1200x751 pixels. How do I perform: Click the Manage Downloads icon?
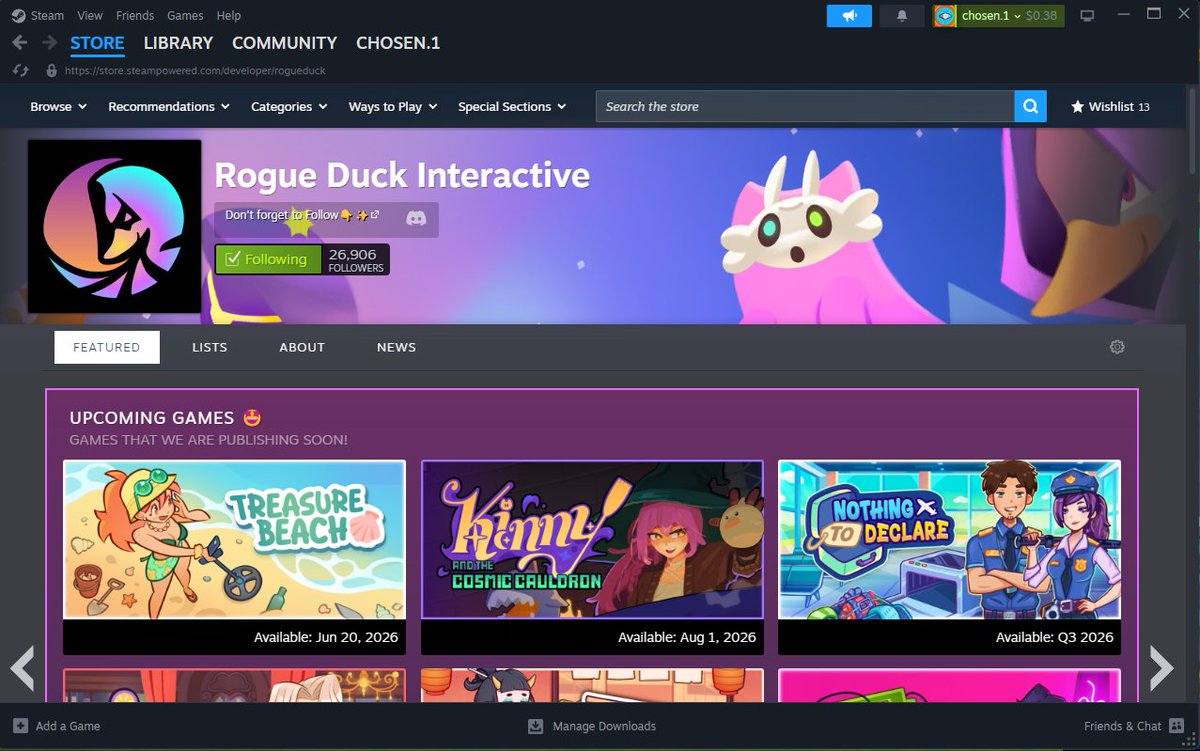(535, 726)
